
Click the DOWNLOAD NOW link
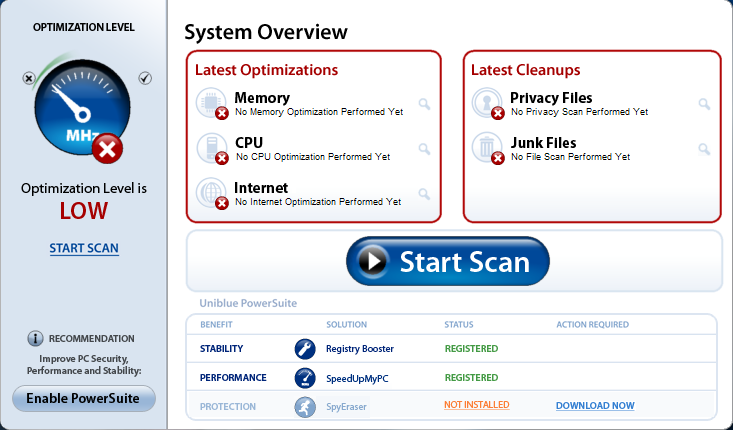(595, 406)
